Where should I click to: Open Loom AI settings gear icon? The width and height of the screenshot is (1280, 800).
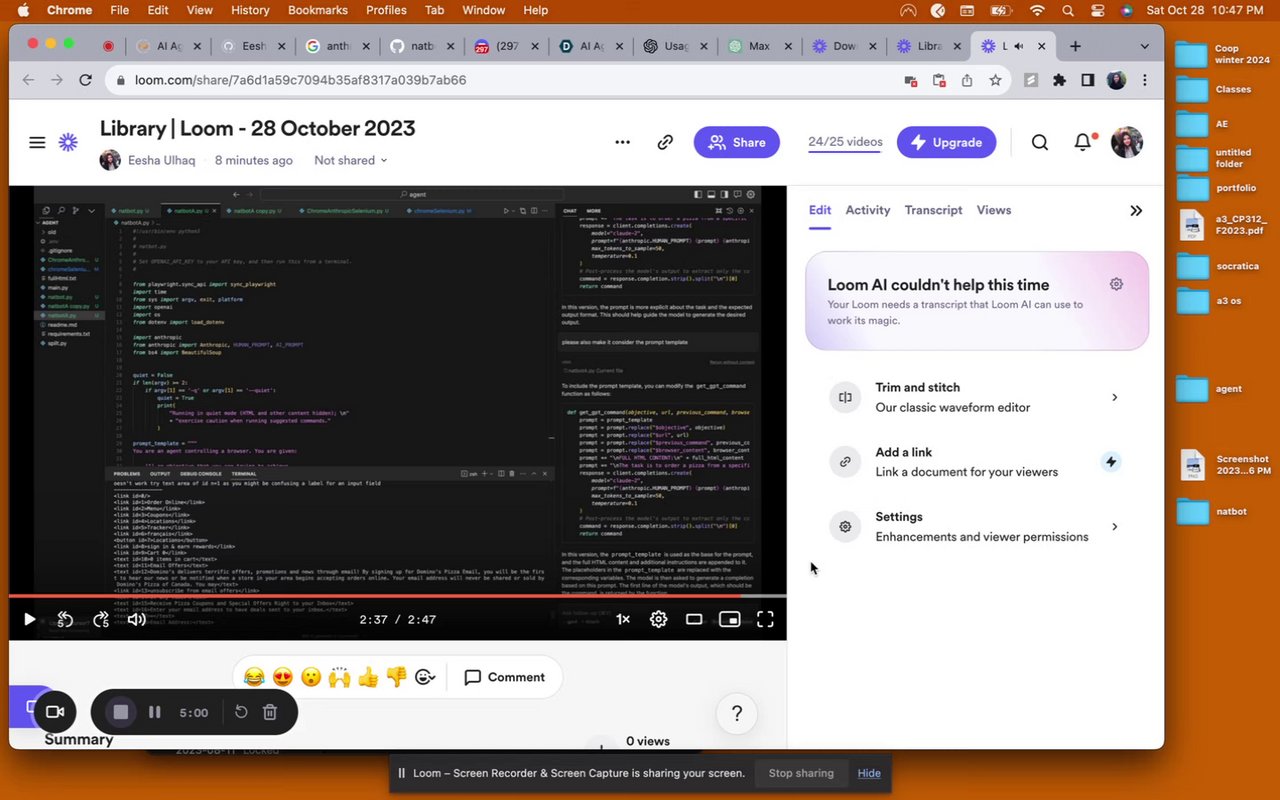coord(1116,284)
